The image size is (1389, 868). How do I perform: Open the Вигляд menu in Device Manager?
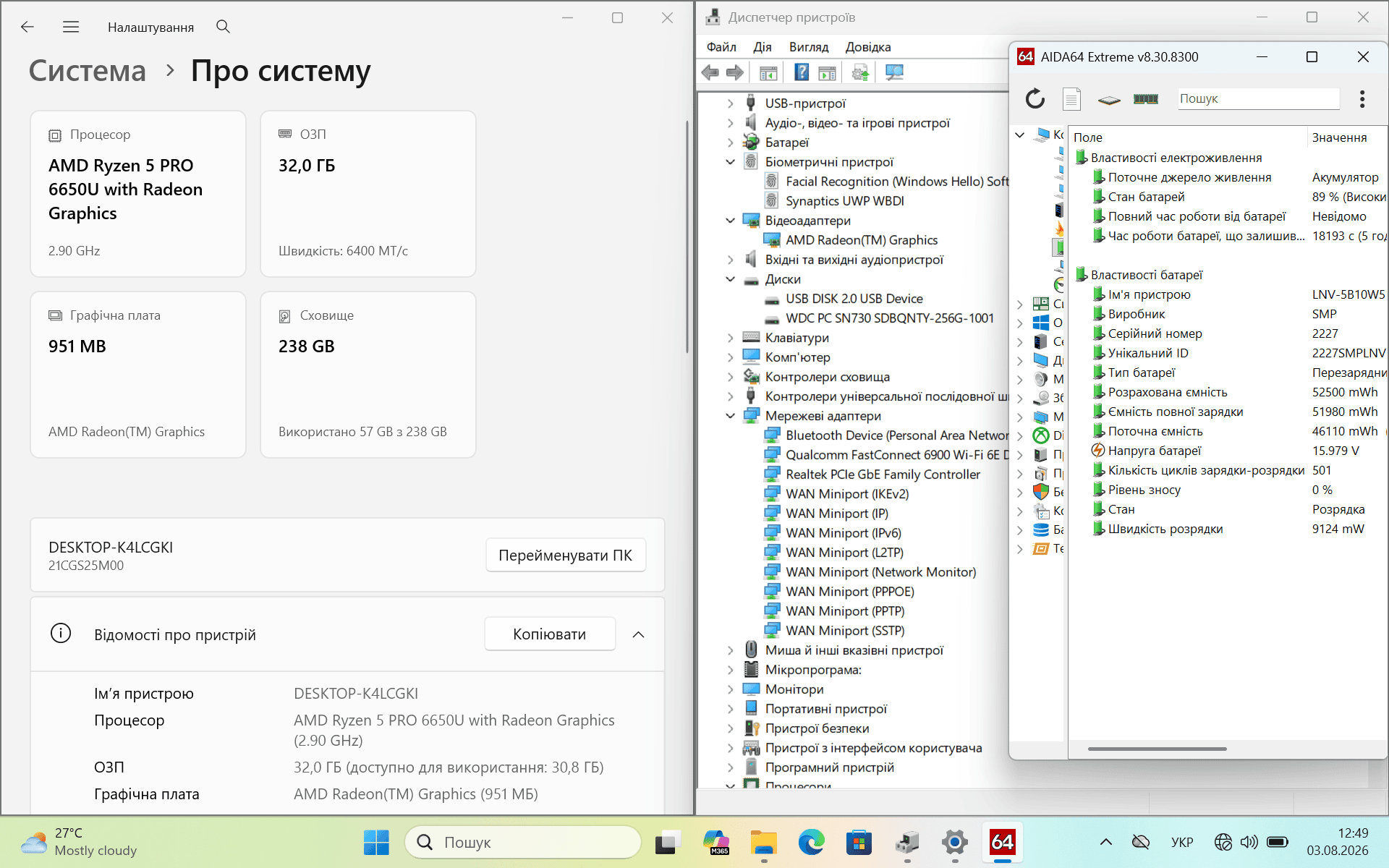click(x=809, y=47)
